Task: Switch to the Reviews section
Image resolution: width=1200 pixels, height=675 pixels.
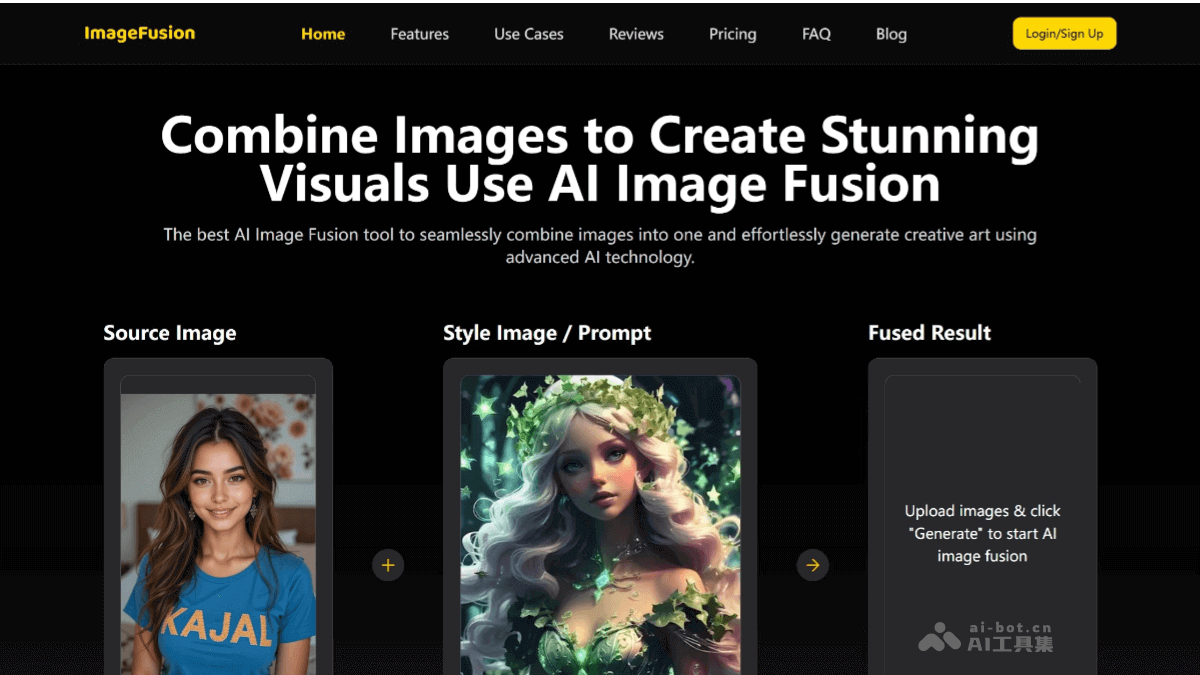Action: tap(635, 33)
